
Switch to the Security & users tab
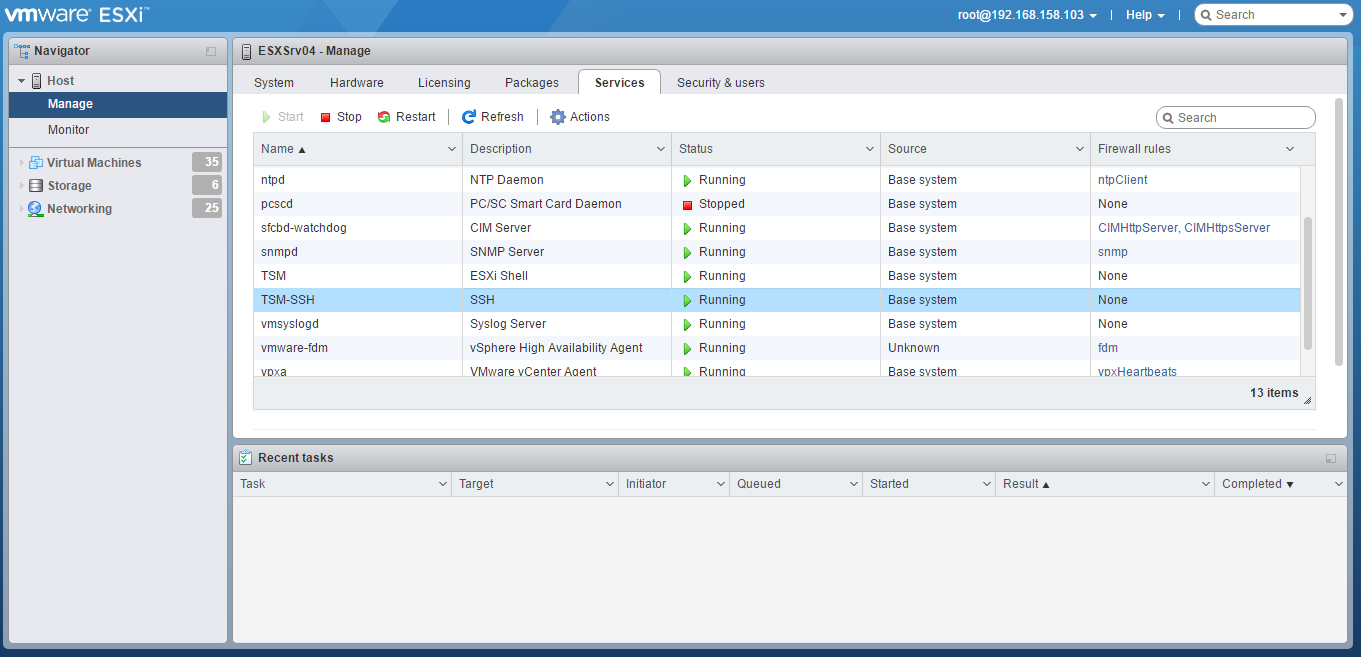pos(720,83)
